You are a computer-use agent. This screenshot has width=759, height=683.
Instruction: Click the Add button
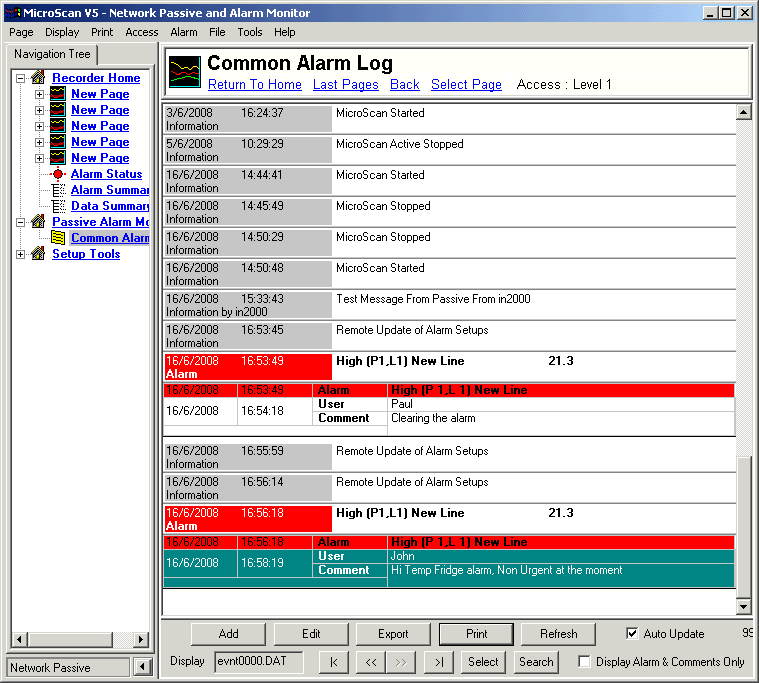pos(228,634)
